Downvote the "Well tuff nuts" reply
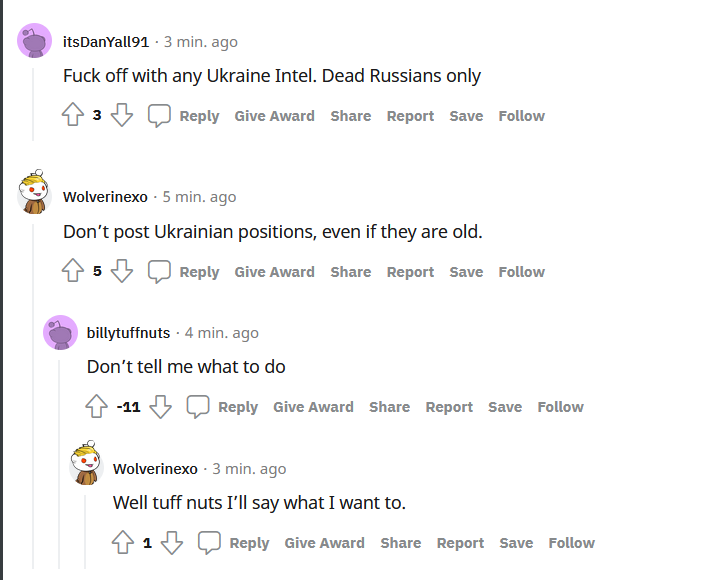The width and height of the screenshot is (705, 580). 172,543
